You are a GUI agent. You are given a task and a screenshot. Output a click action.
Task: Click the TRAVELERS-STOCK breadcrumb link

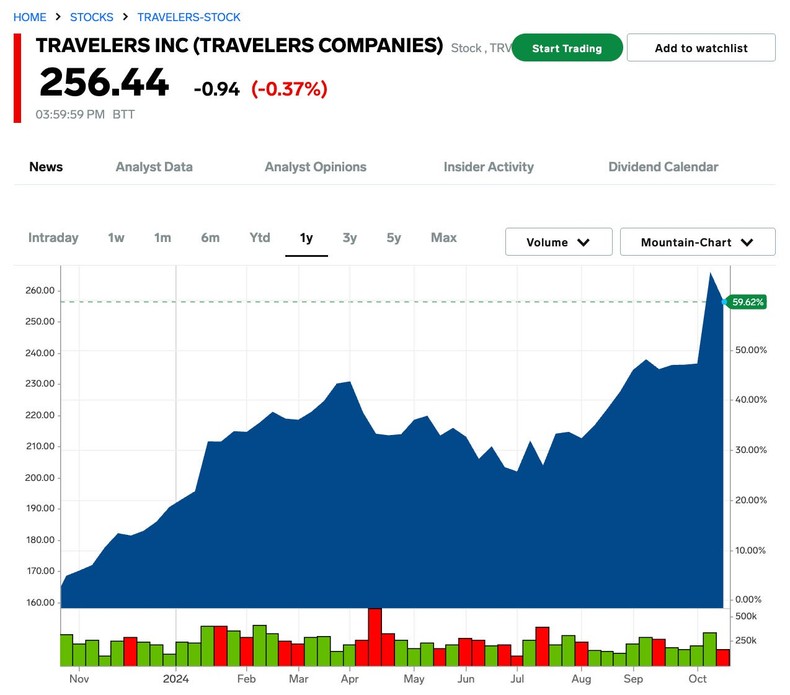(x=188, y=17)
